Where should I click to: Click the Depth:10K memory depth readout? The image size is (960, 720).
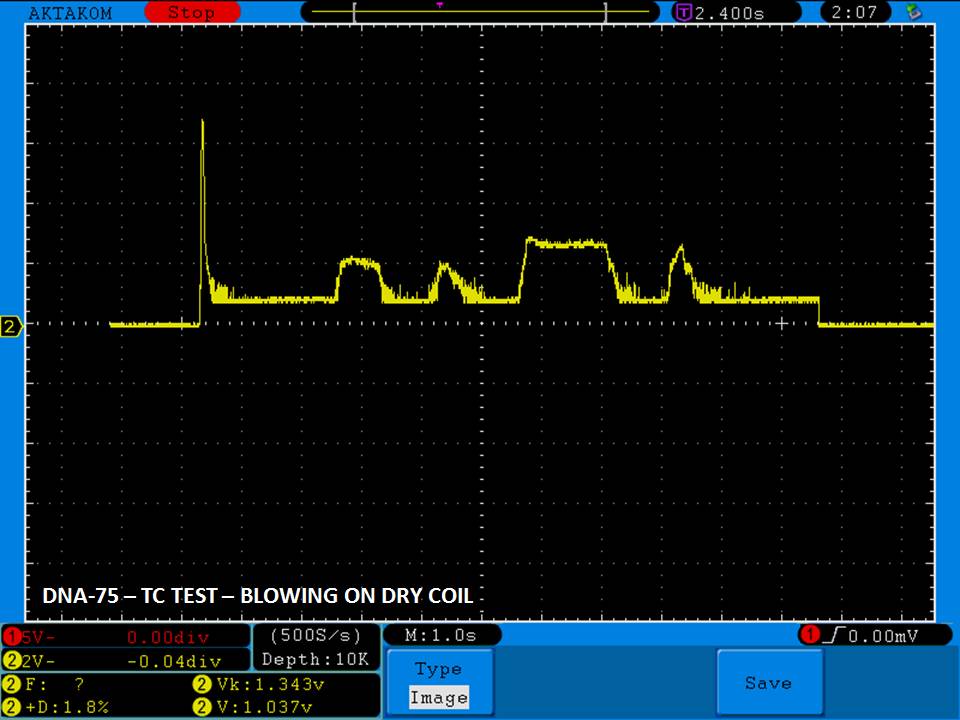316,659
